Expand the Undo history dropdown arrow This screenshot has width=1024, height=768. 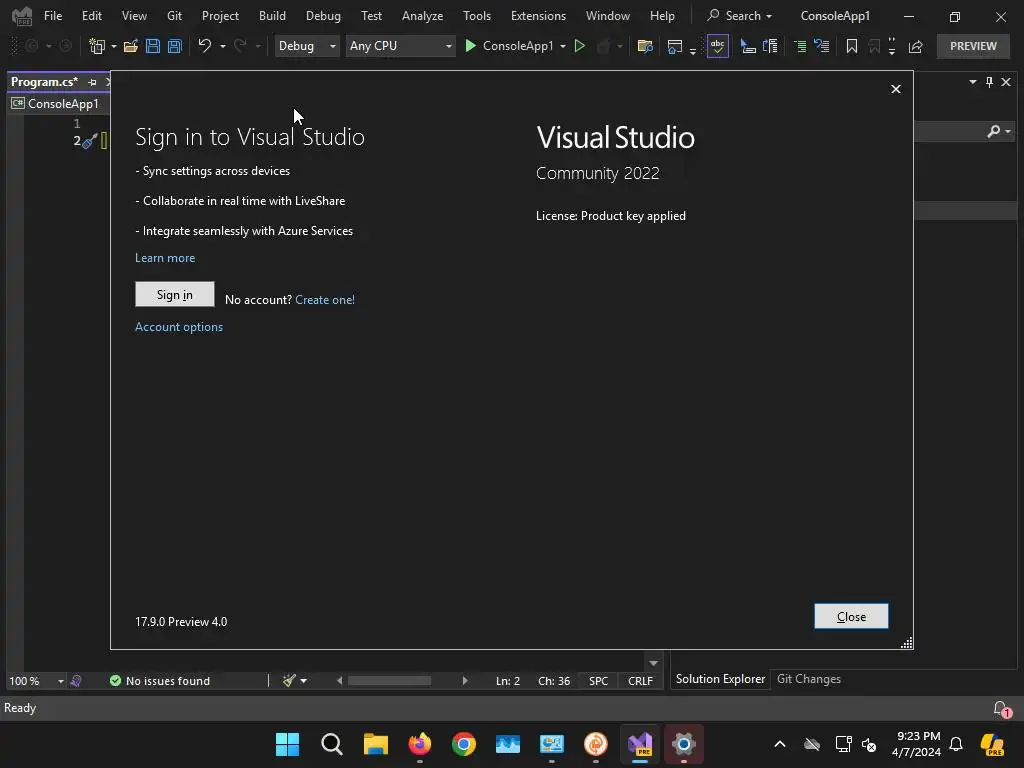click(x=223, y=46)
